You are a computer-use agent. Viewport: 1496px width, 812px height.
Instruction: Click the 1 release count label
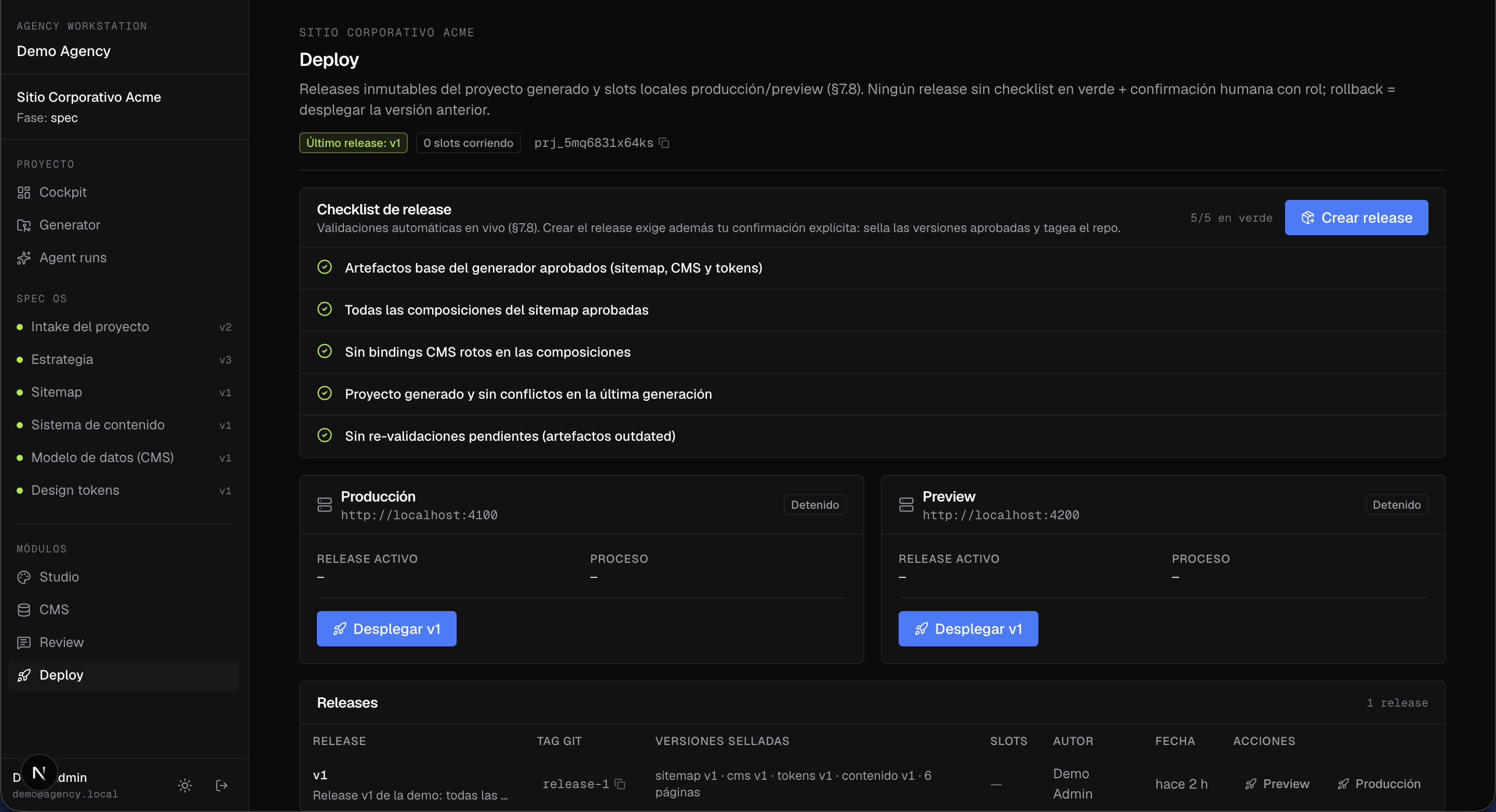[x=1397, y=703]
